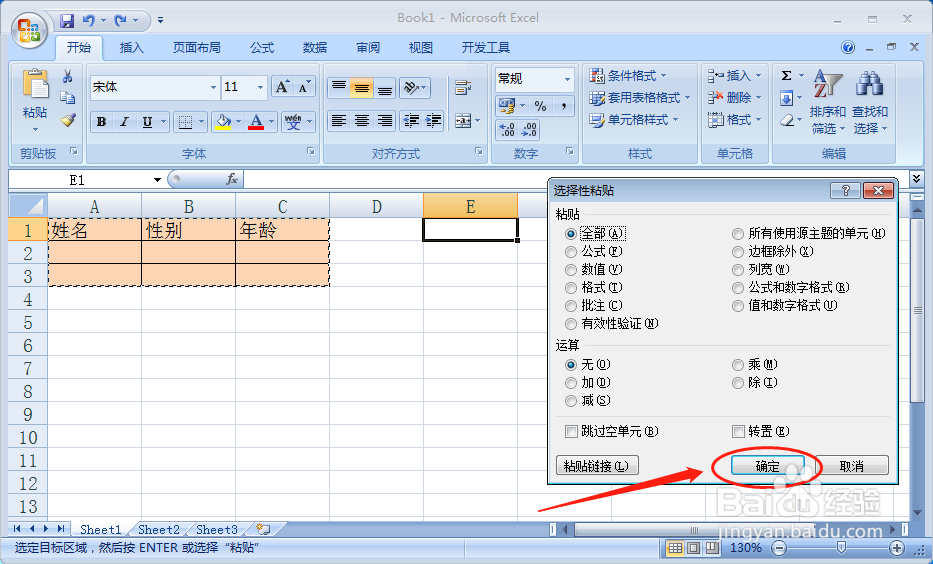
Task: Enable 跳过空单元 checkbox
Action: 571,431
